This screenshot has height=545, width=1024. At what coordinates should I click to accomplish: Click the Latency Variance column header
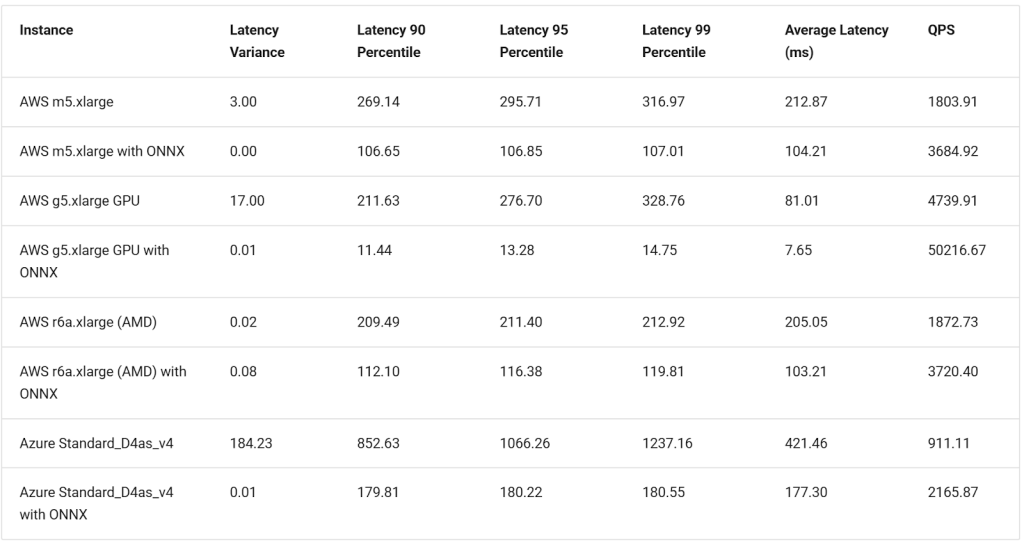(x=257, y=41)
